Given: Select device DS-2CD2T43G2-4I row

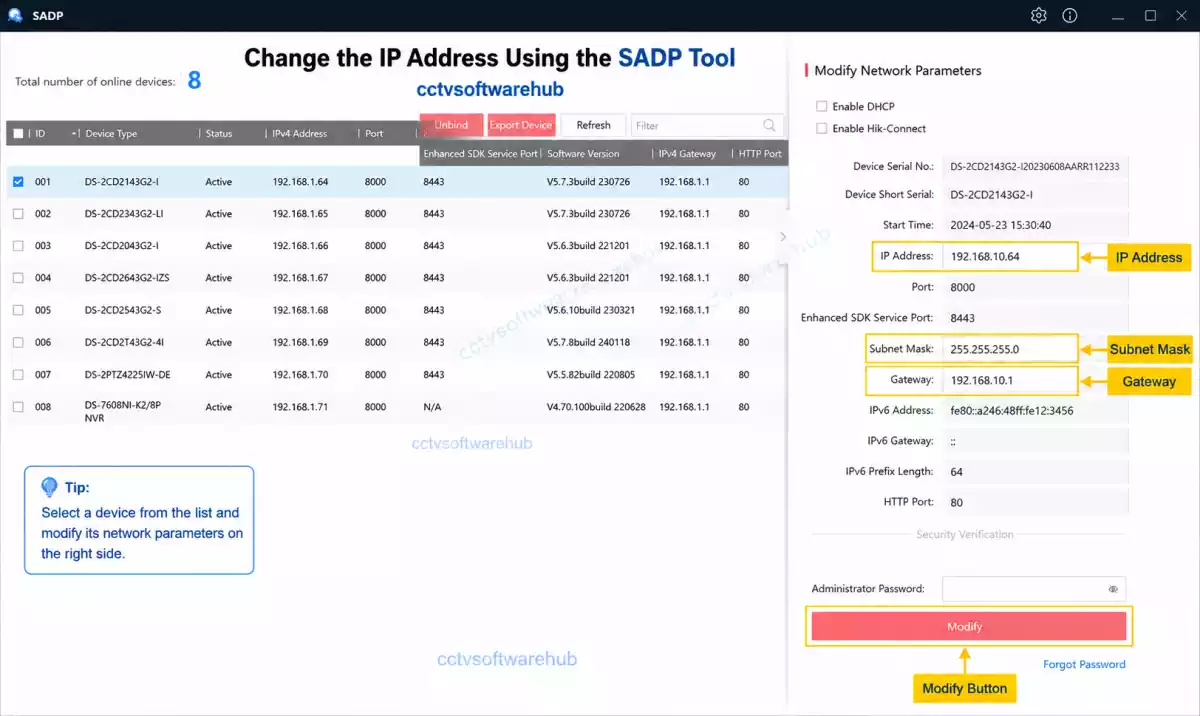Looking at the screenshot, I should coord(397,342).
